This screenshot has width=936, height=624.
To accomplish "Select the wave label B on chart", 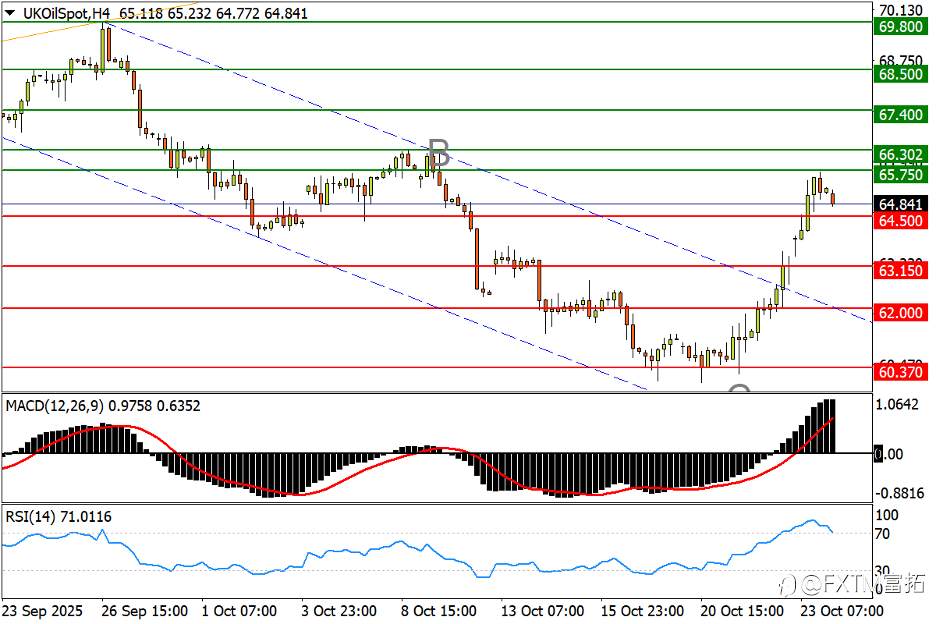I will [439, 153].
